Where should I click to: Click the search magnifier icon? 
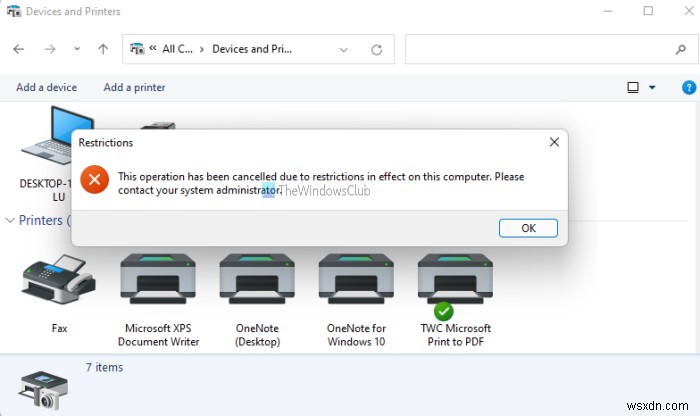coord(680,50)
